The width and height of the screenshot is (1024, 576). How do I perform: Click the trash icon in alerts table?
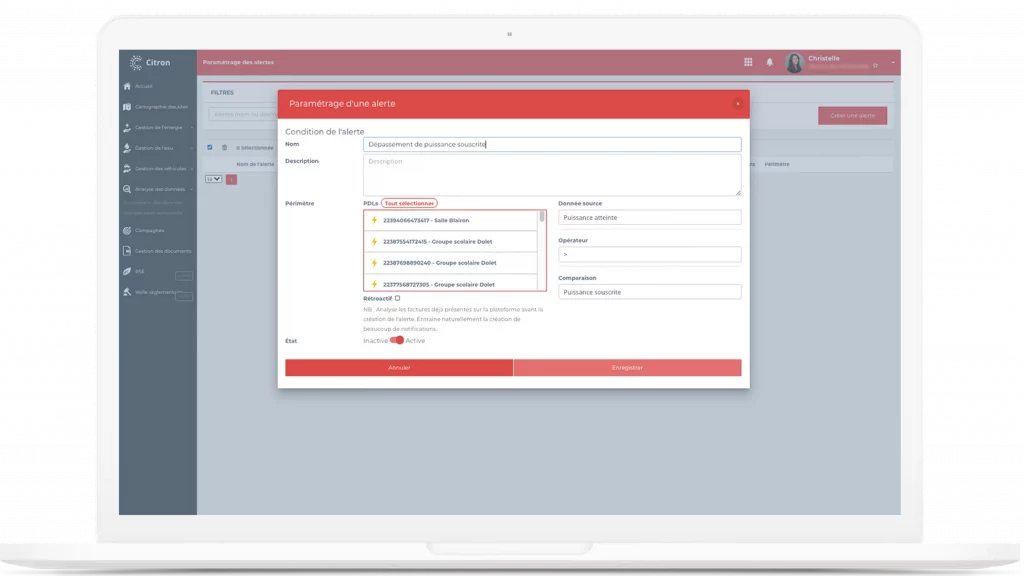(224, 147)
